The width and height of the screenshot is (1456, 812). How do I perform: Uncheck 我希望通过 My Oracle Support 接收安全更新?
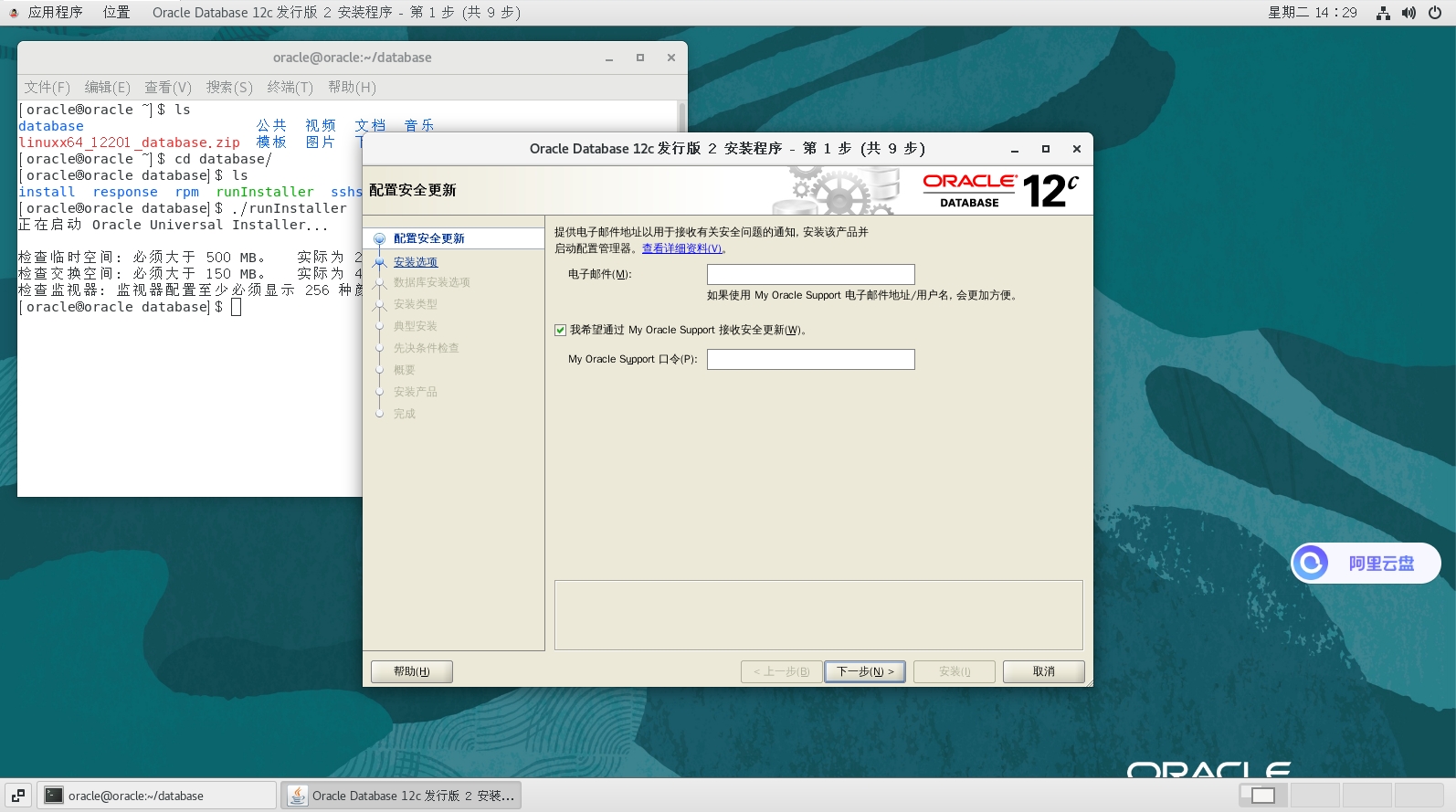click(560, 330)
